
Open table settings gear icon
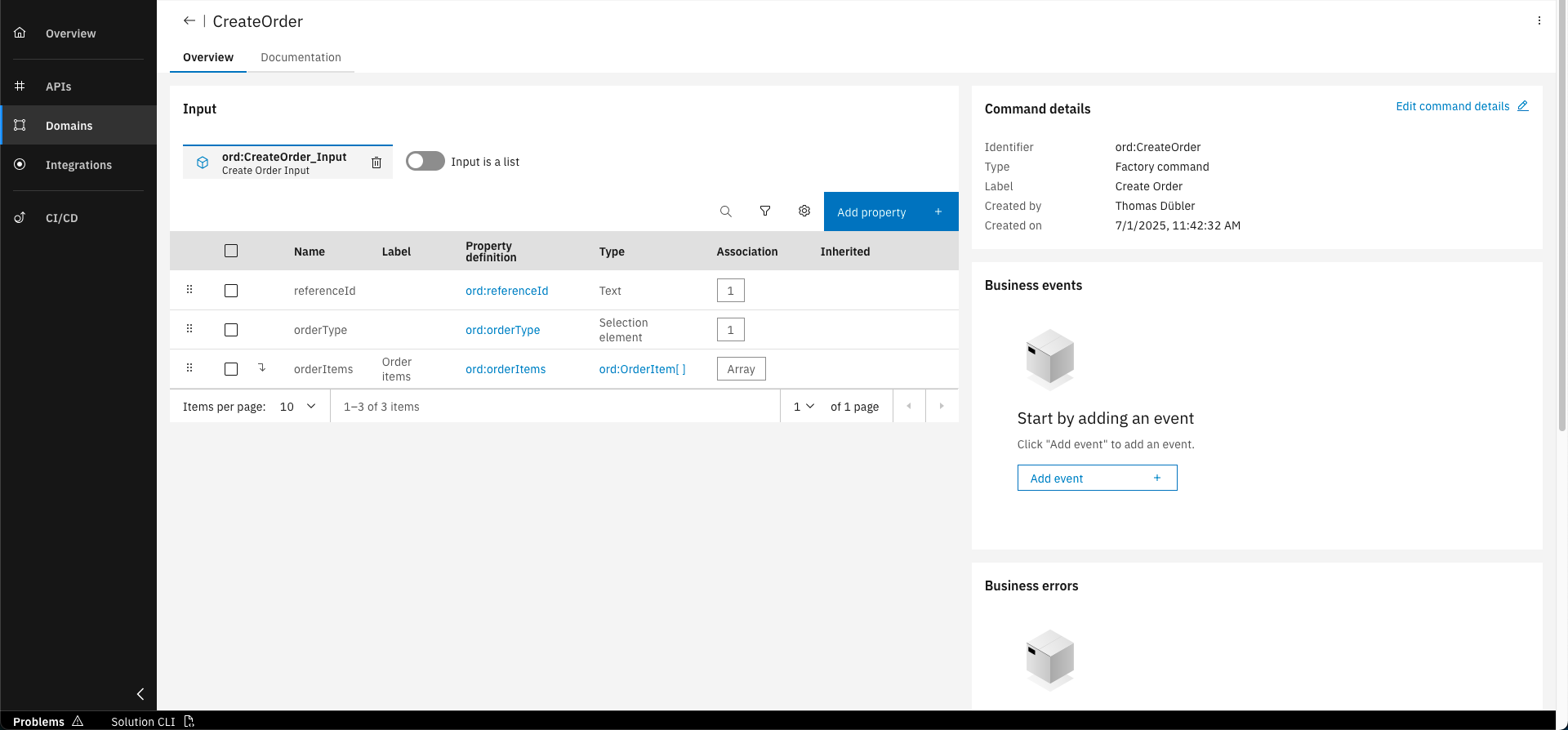tap(804, 211)
